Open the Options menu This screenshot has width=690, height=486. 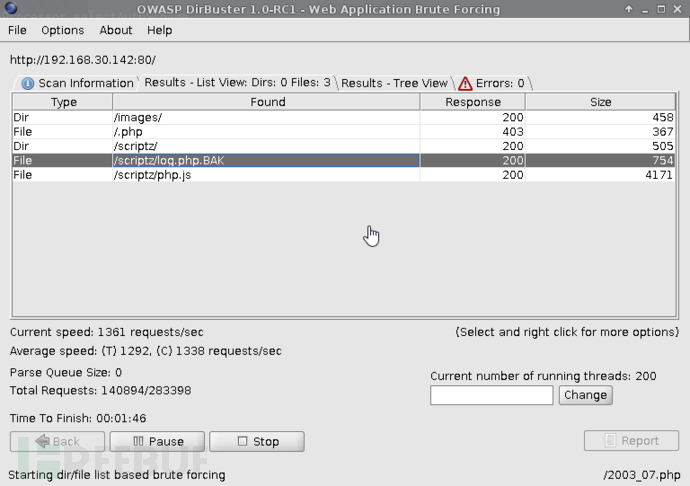[62, 30]
